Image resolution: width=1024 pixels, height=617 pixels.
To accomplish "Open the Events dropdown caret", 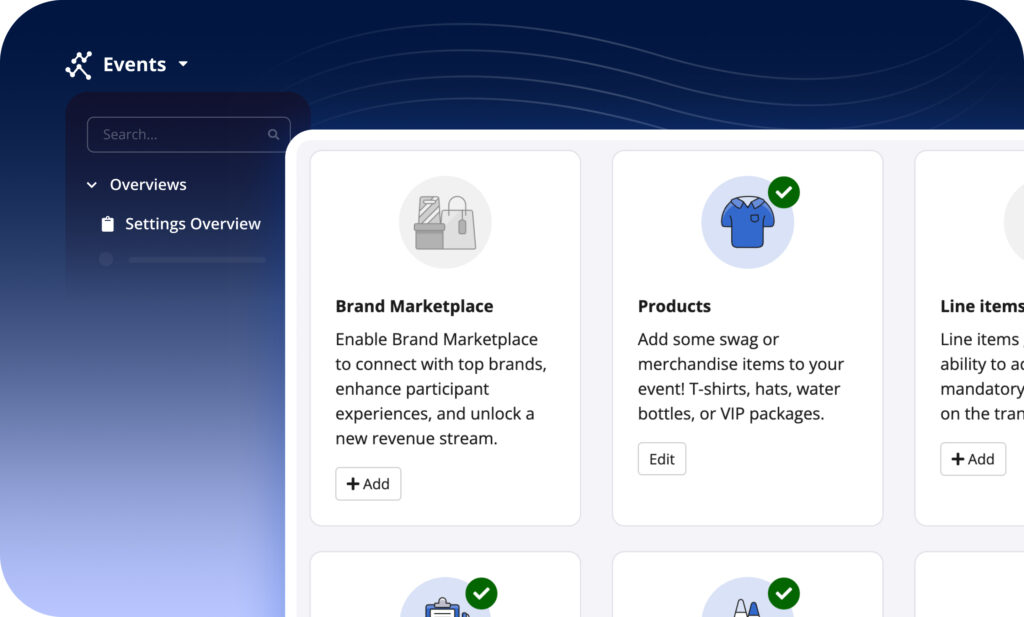I will [183, 64].
